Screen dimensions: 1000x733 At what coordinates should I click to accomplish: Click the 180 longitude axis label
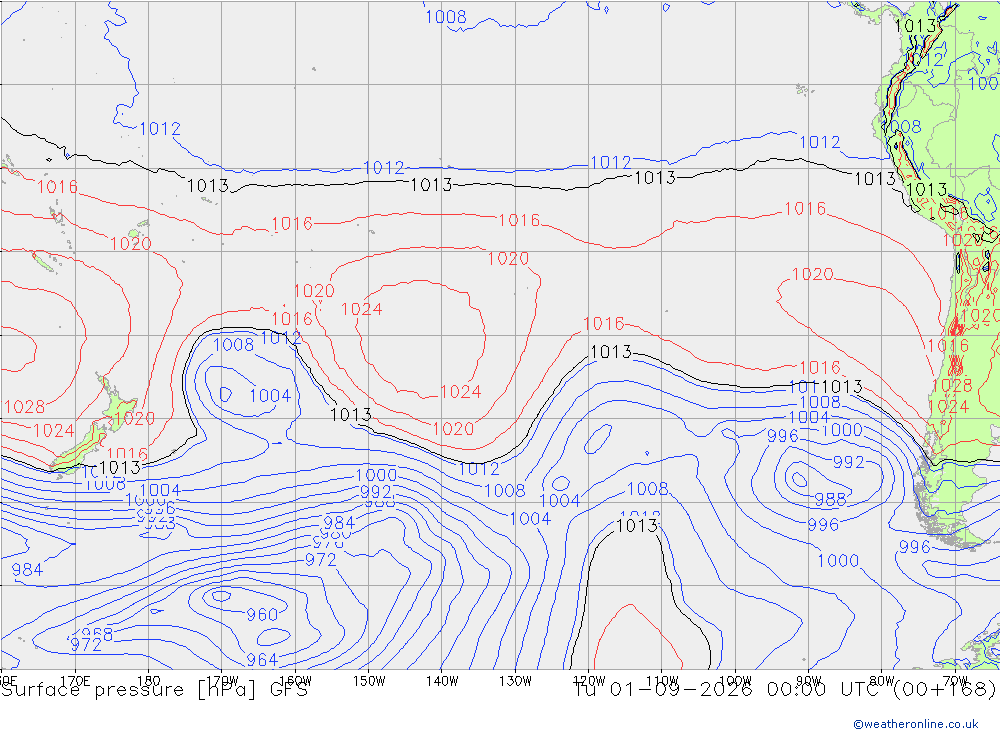click(x=149, y=681)
